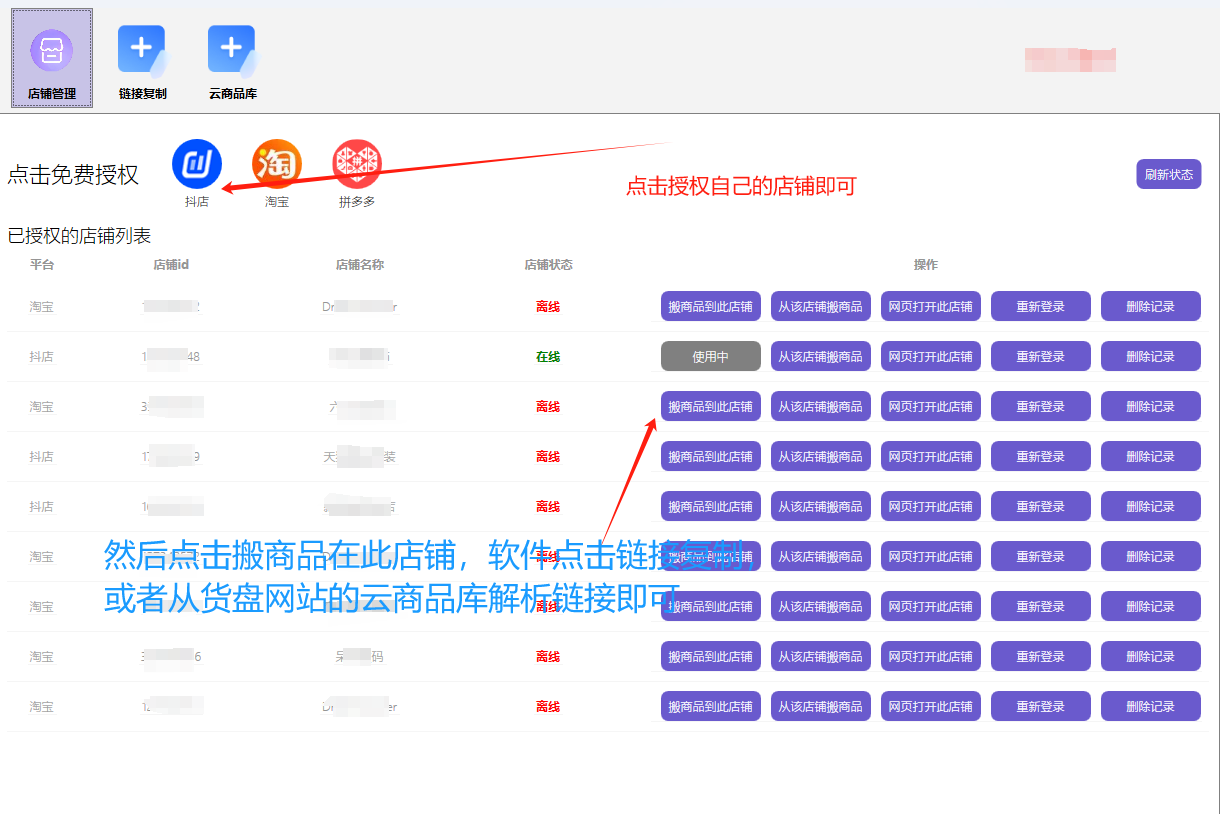
Task: Open the 云商品库 cloud product library
Action: tap(232, 62)
